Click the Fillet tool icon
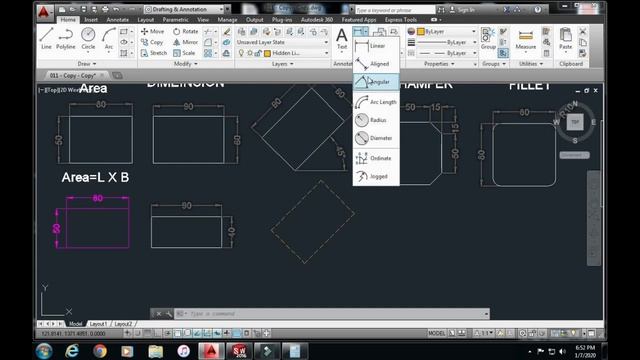 click(208, 42)
